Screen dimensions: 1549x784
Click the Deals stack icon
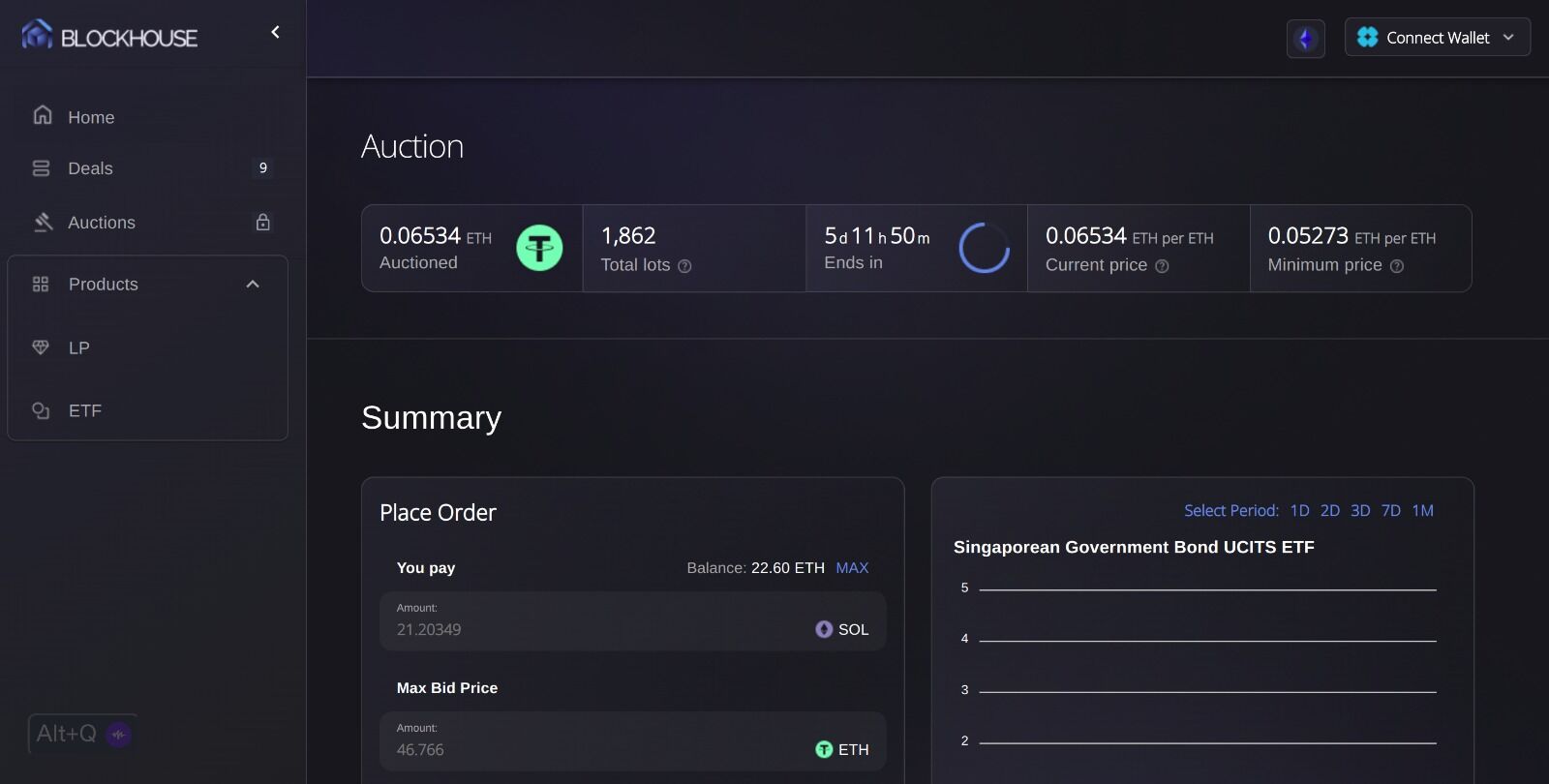pos(41,168)
